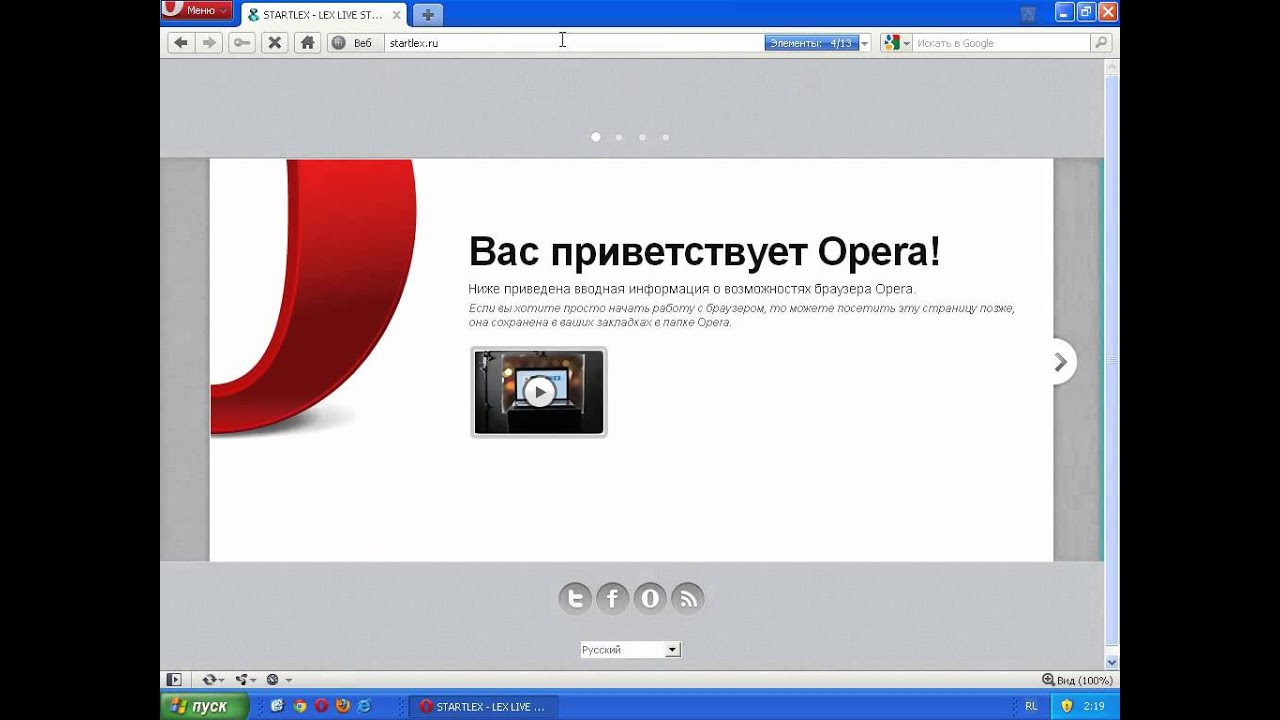
Task: Click the security shield tray icon
Action: (1066, 706)
